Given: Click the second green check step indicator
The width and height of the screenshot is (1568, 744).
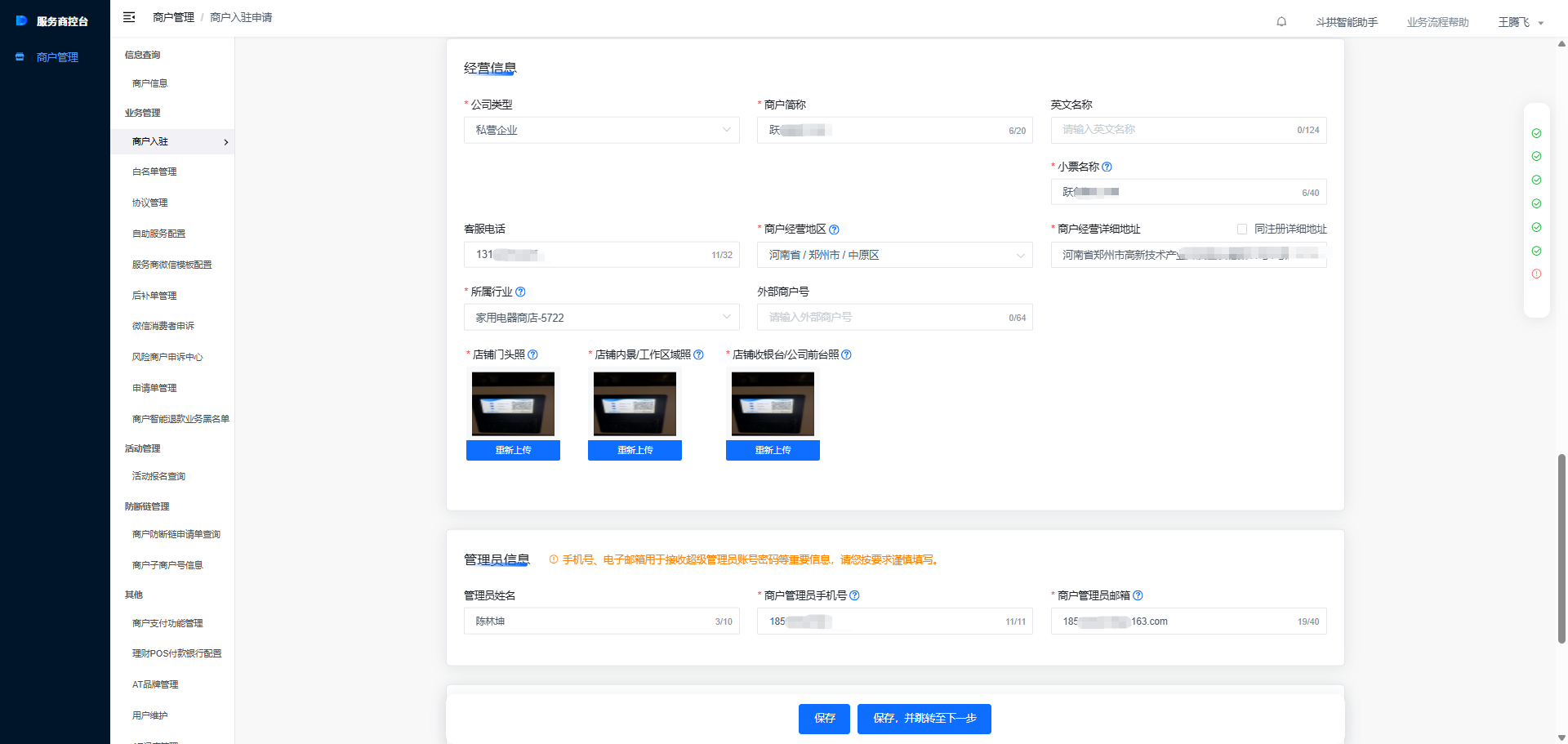Looking at the screenshot, I should pyautogui.click(x=1536, y=156).
